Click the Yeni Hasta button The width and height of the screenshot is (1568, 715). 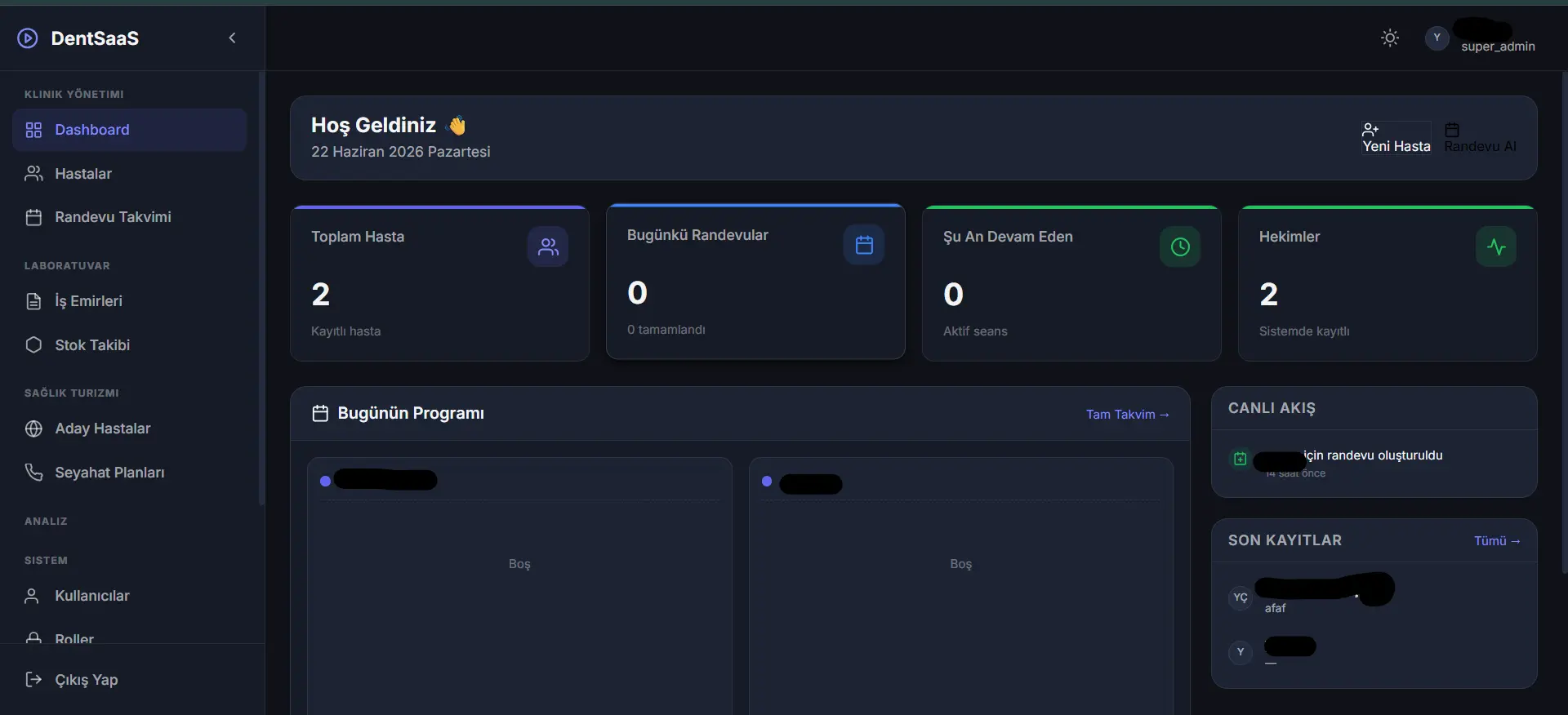click(1396, 138)
